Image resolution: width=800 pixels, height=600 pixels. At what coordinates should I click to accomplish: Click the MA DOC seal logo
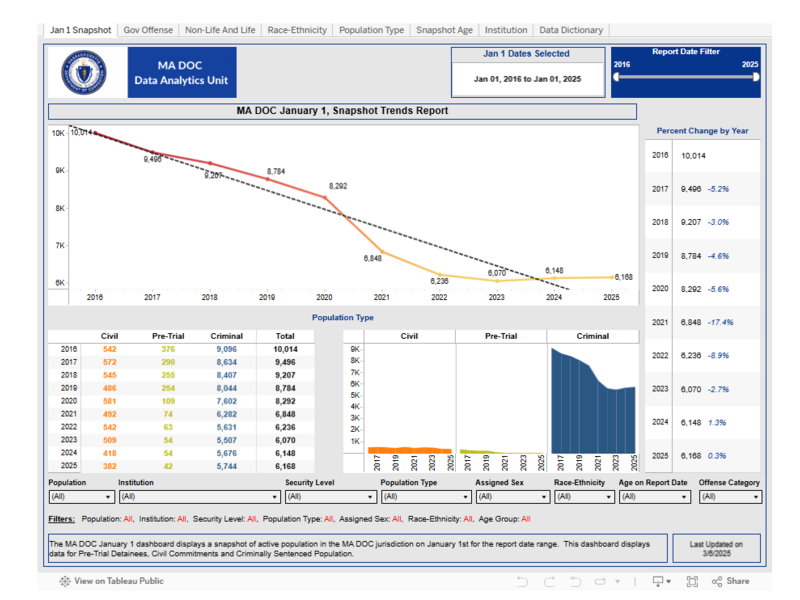tap(83, 71)
